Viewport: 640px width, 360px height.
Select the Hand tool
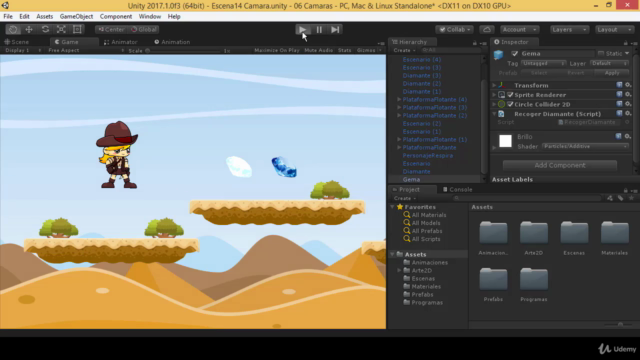click(13, 29)
